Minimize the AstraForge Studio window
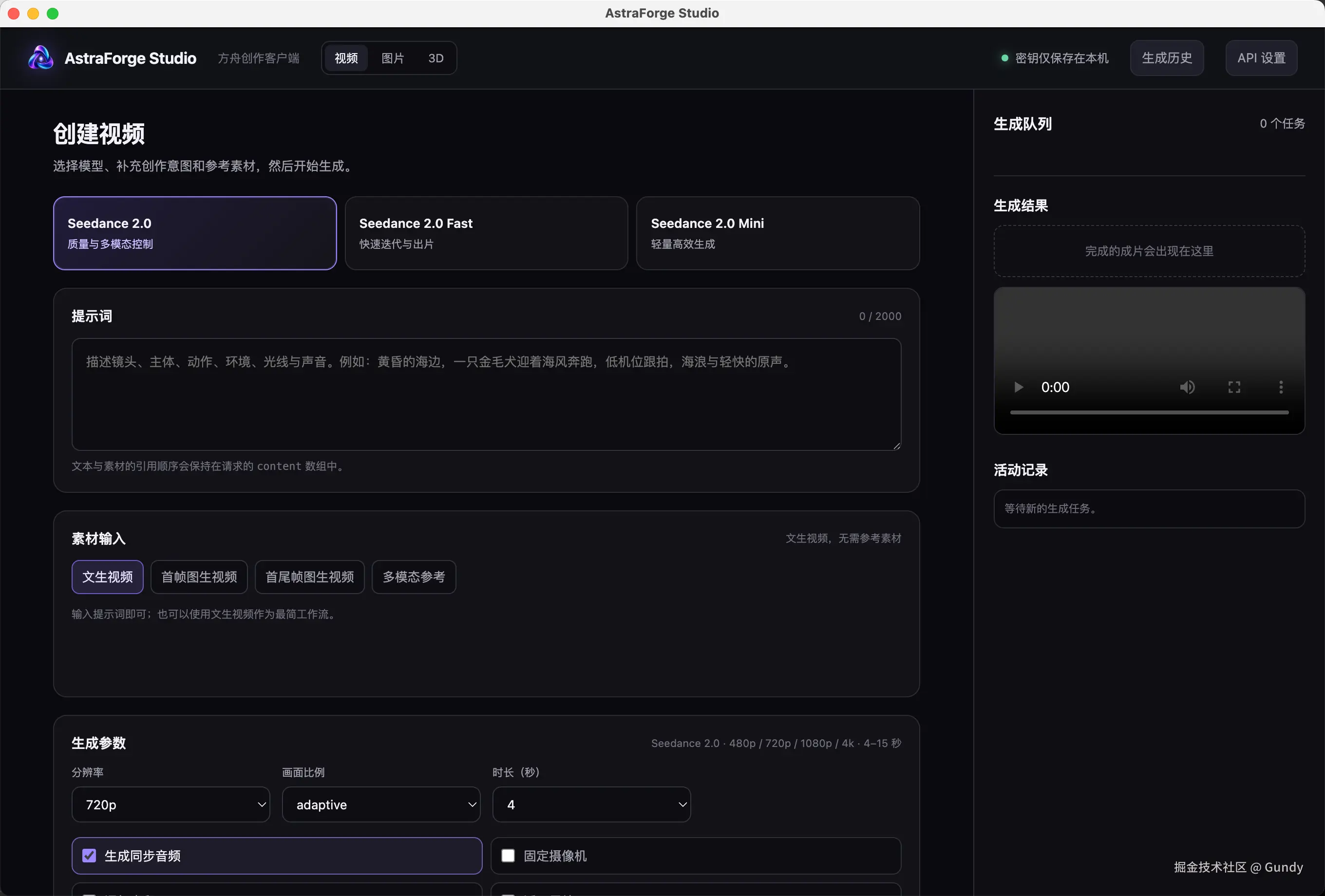Viewport: 1325px width, 896px height. tap(34, 14)
